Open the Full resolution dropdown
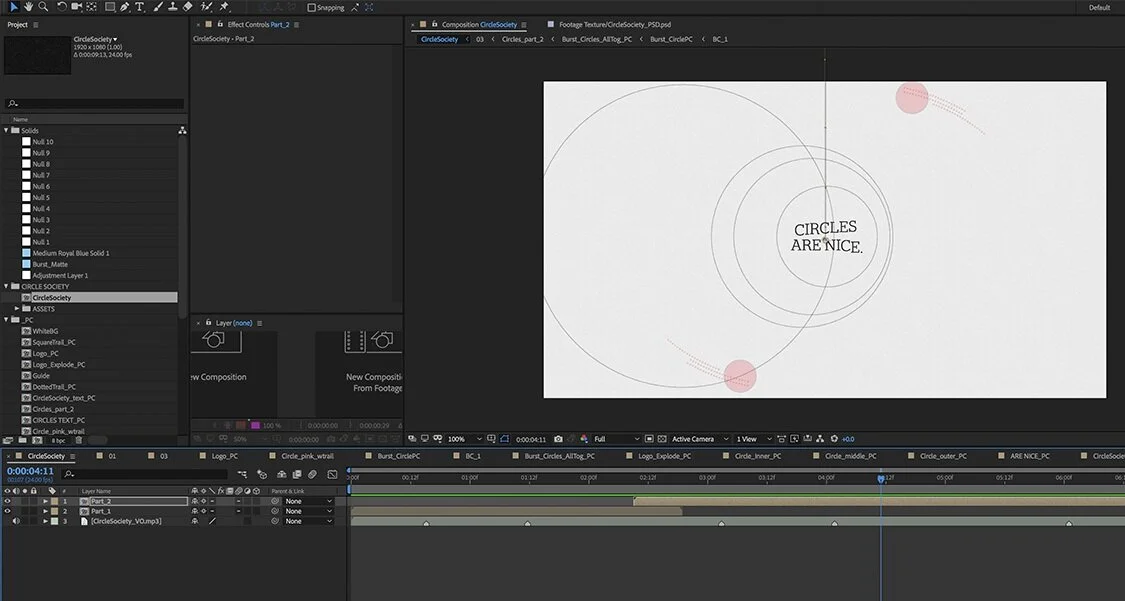This screenshot has height=601, width=1125. click(x=616, y=439)
